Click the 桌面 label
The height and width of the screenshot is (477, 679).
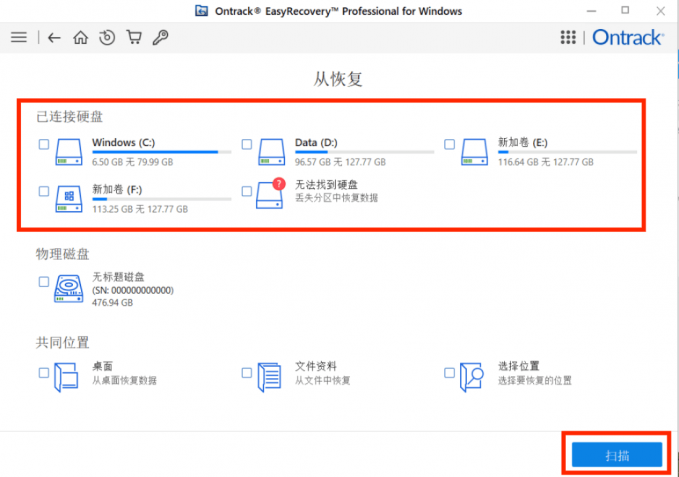pyautogui.click(x=102, y=366)
